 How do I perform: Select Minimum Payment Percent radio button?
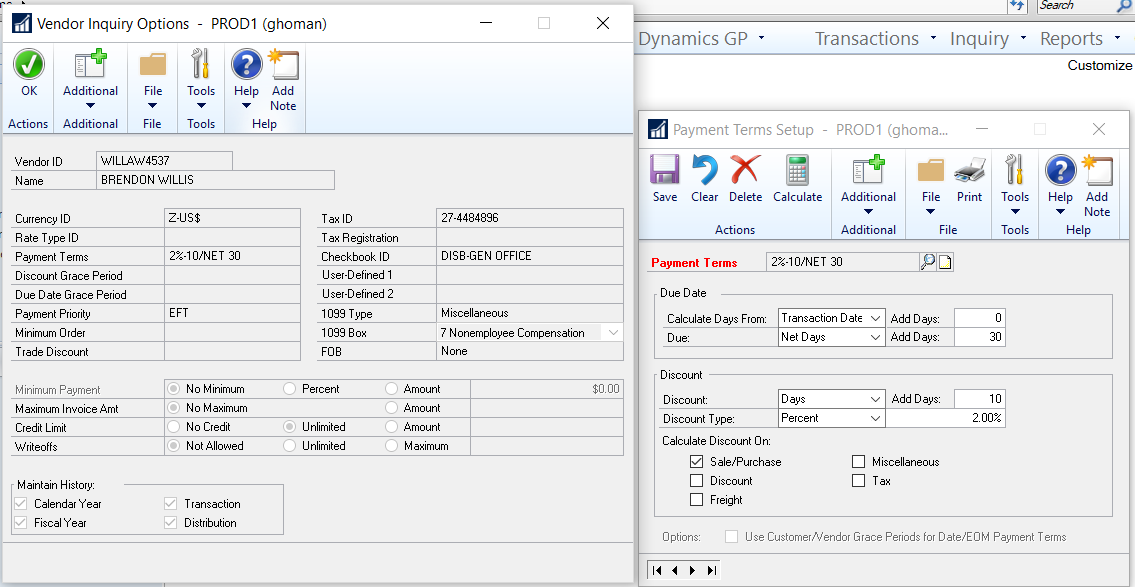click(290, 389)
